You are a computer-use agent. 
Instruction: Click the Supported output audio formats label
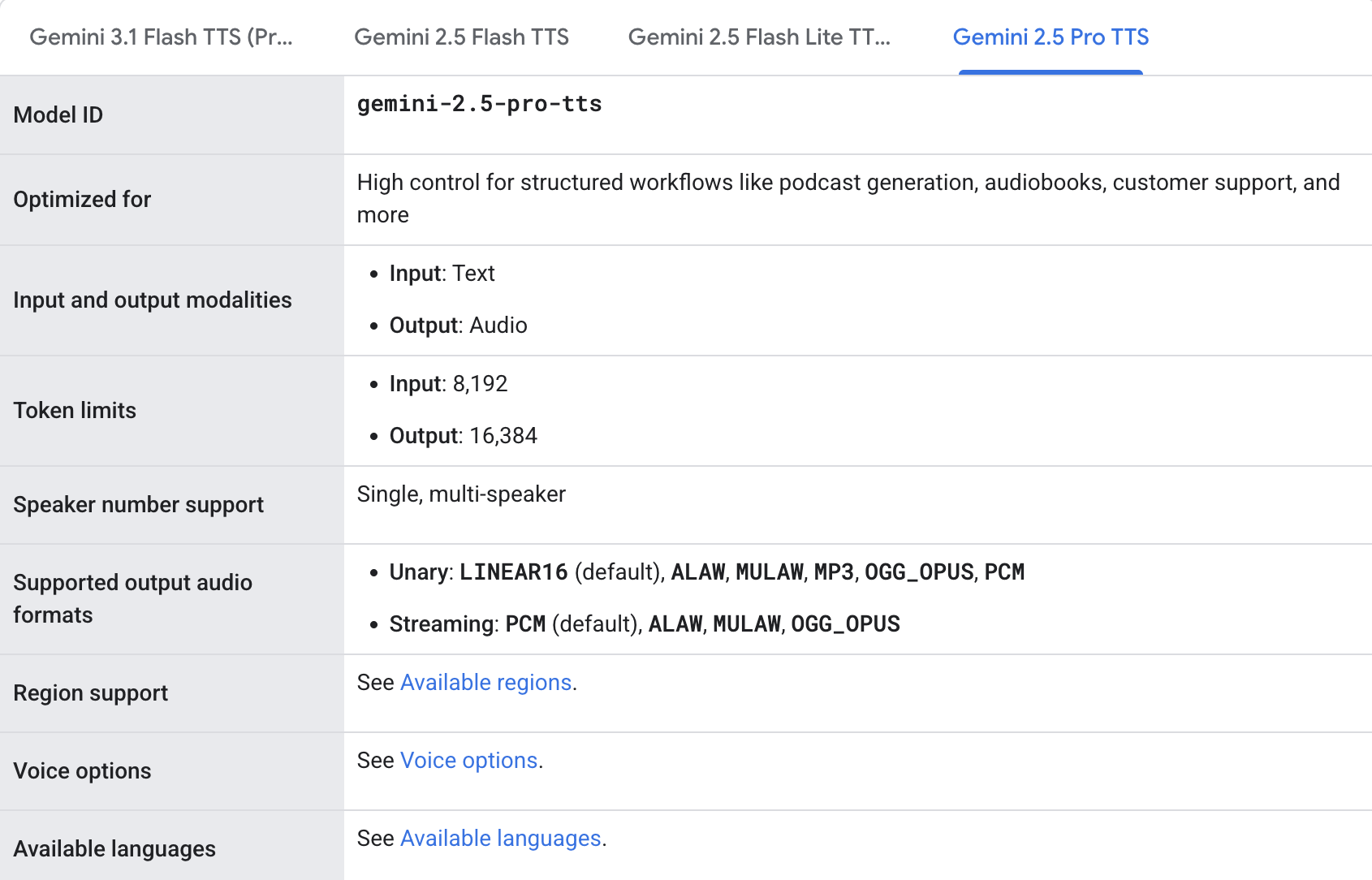pos(133,599)
